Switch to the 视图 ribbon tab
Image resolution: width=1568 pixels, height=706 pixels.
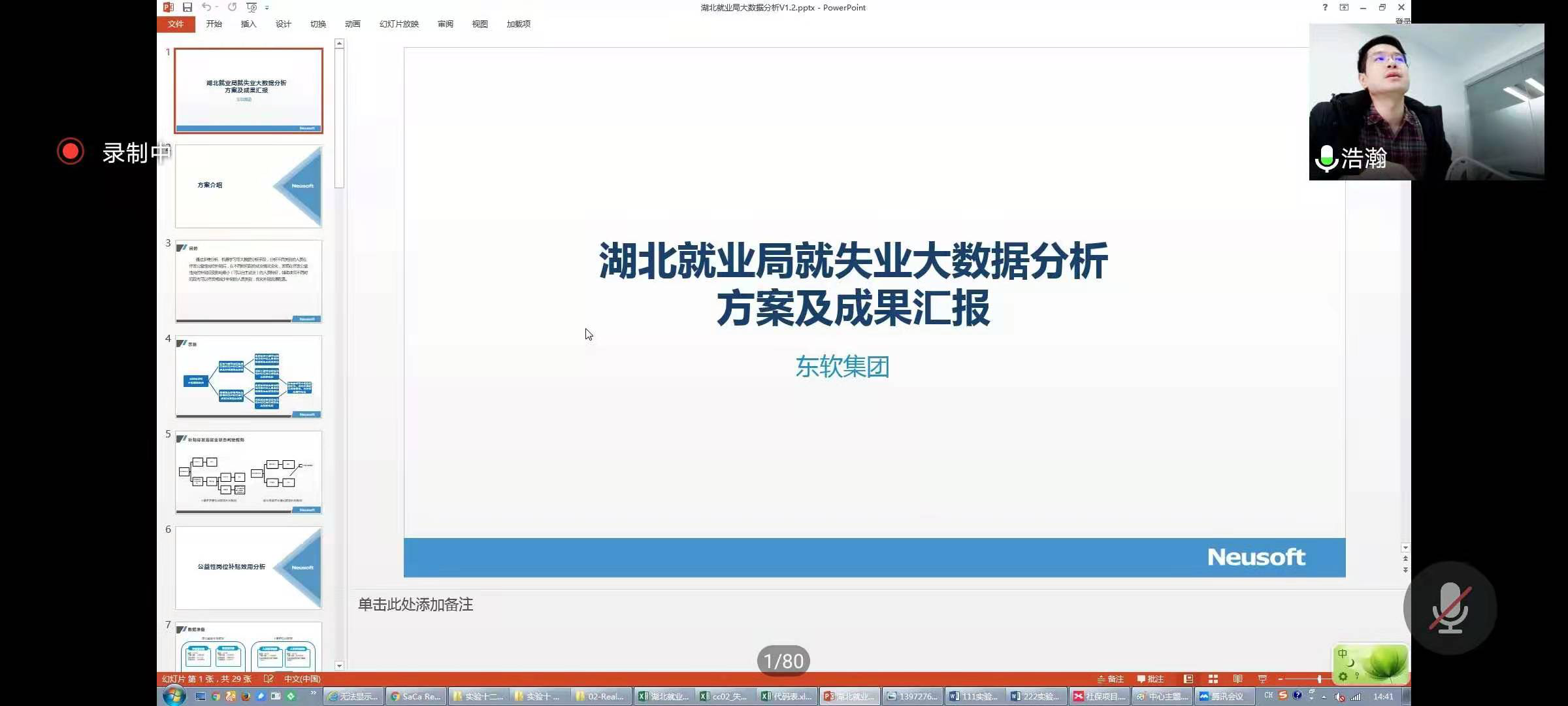click(480, 24)
